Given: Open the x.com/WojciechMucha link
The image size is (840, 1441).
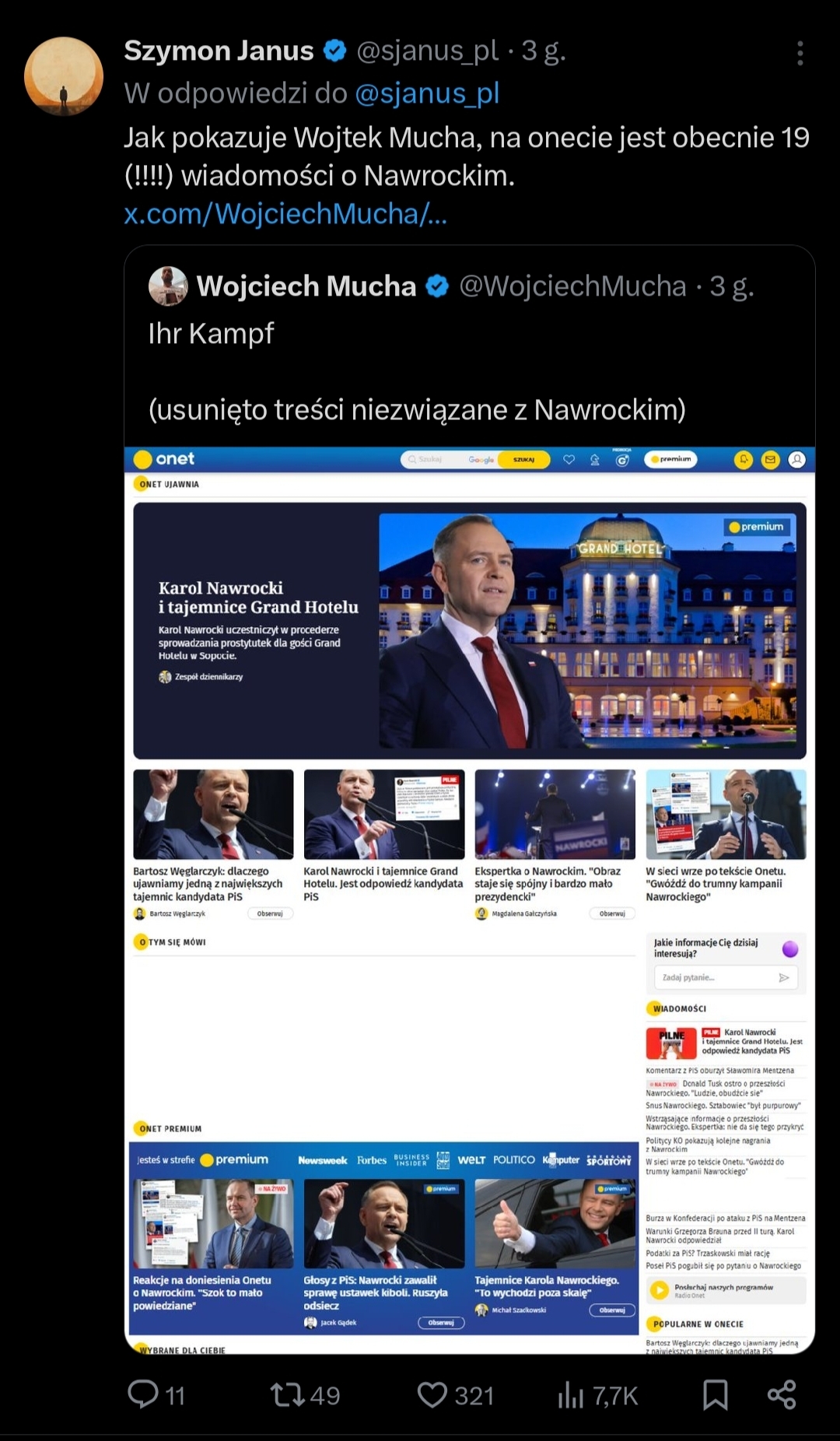Looking at the screenshot, I should point(285,213).
